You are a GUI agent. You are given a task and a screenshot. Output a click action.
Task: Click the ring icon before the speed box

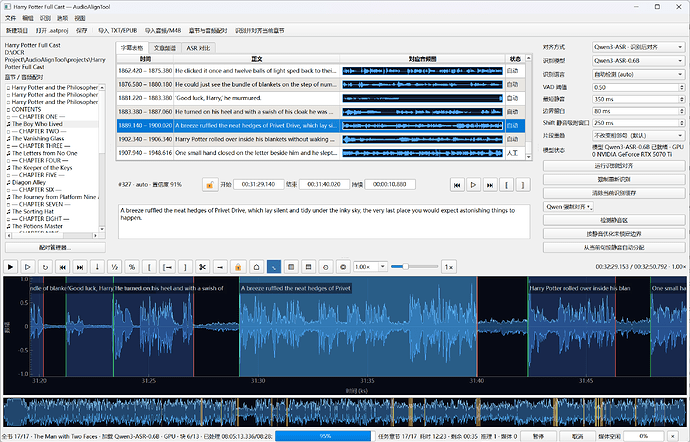point(343,267)
